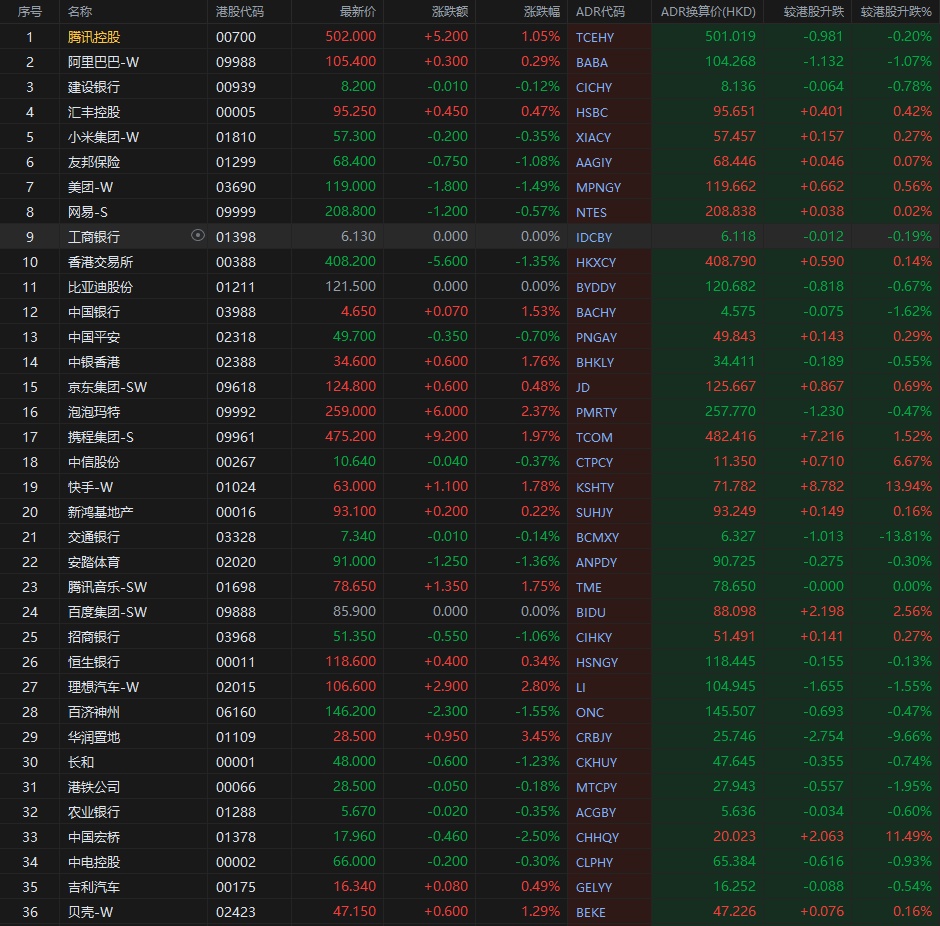The height and width of the screenshot is (926, 940).
Task: Click ADR code HSBC
Action: click(x=592, y=113)
